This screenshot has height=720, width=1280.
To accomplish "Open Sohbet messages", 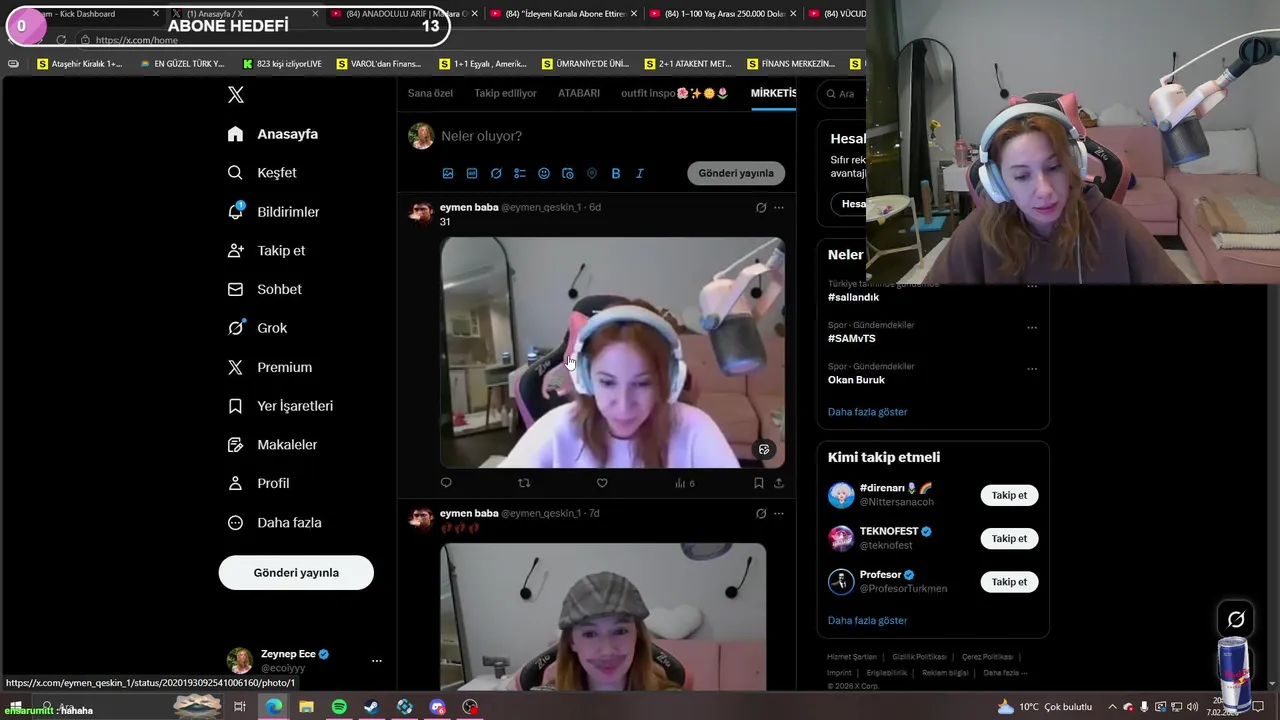I will click(264, 289).
